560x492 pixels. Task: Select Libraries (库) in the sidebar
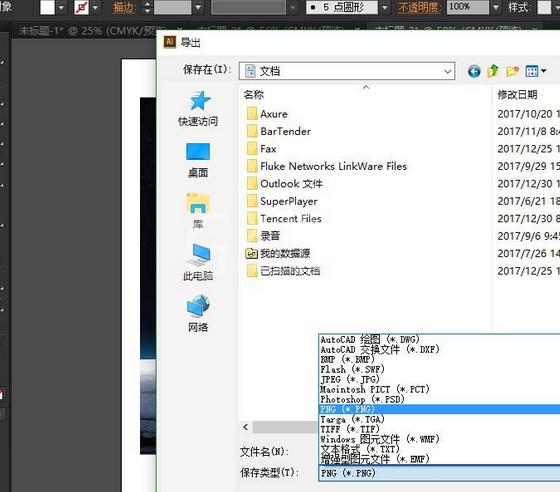[198, 211]
